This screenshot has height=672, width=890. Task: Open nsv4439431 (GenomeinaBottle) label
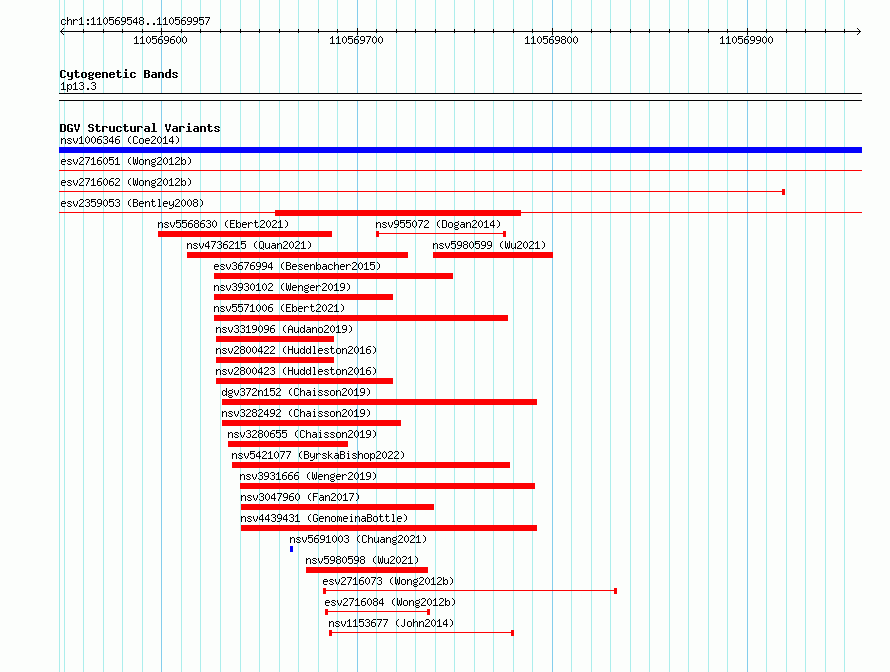[x=324, y=518]
